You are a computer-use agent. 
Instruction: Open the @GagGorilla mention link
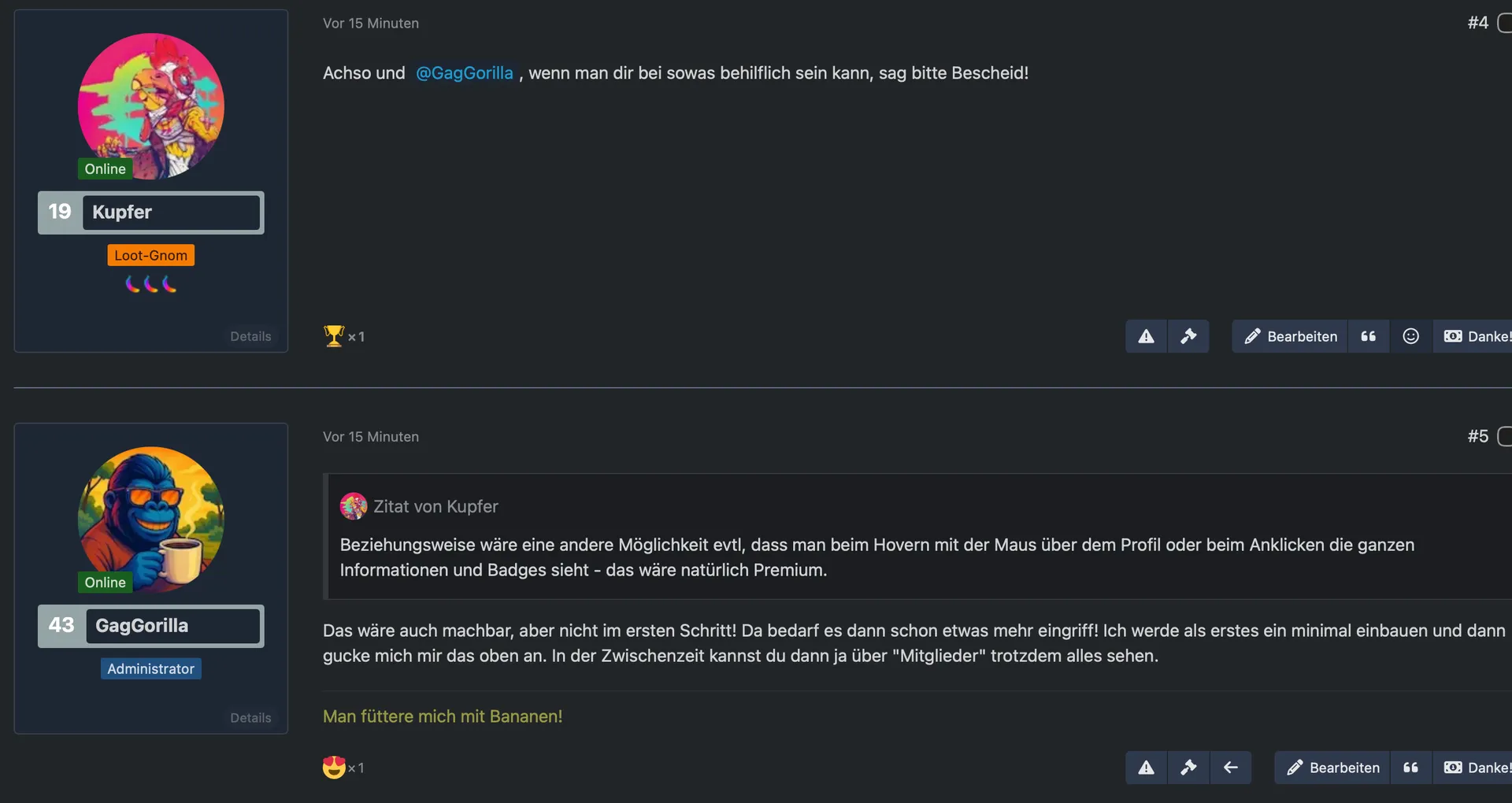pos(464,73)
